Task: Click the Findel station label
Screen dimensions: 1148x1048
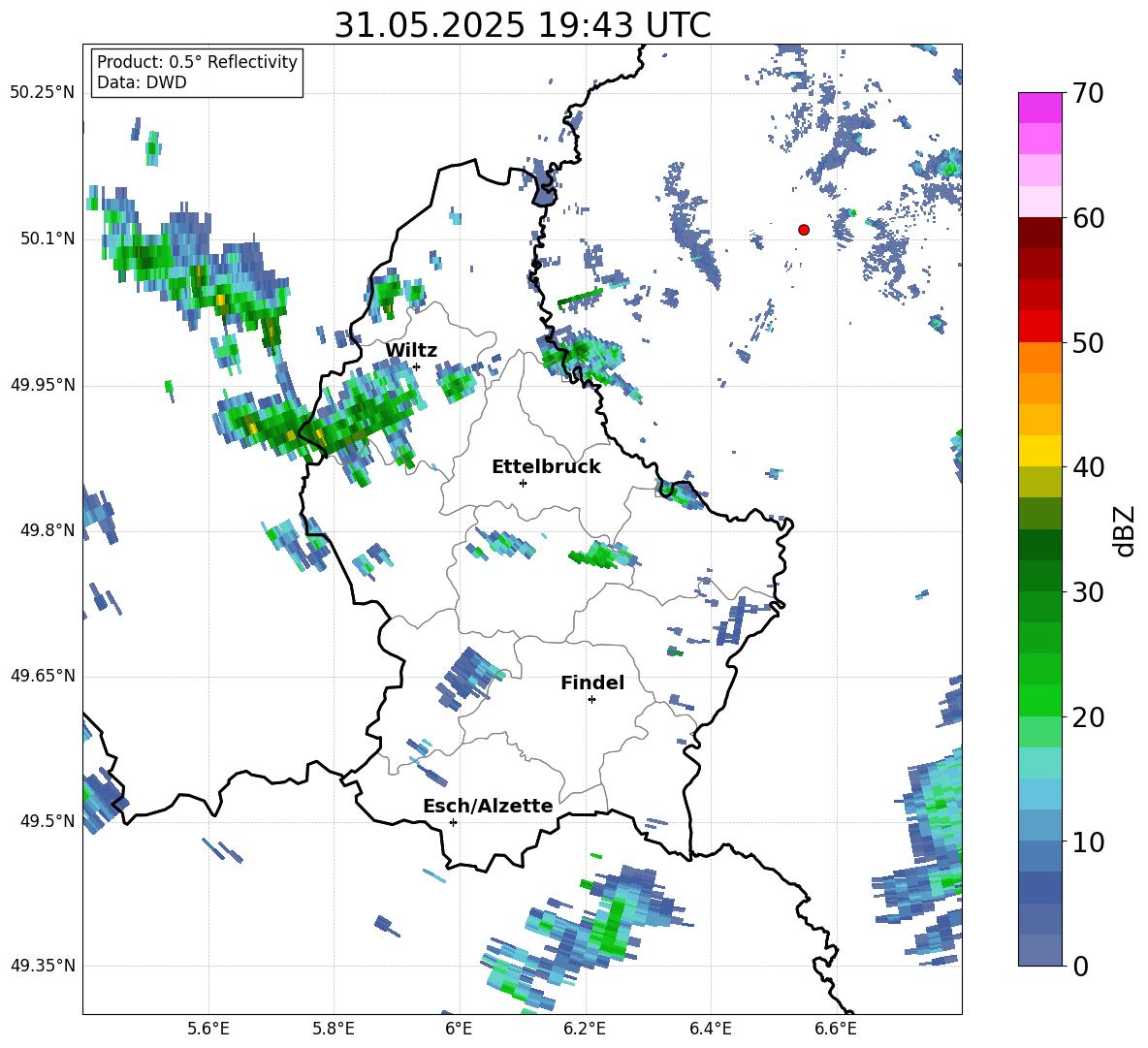Action: [x=592, y=683]
